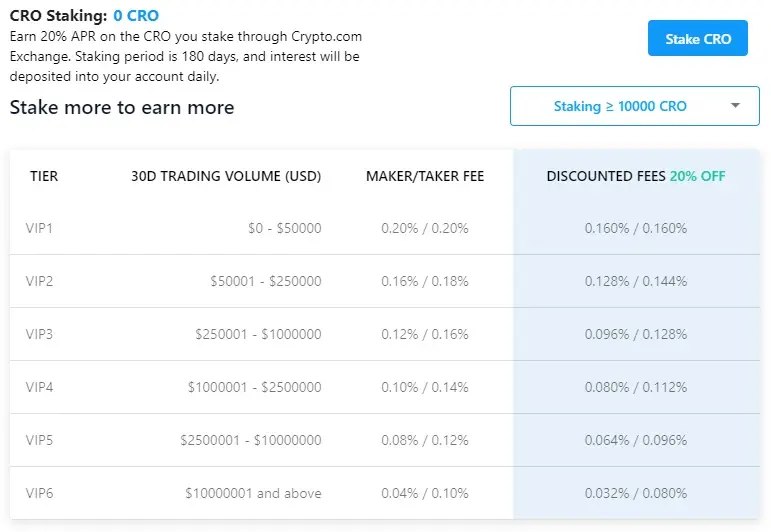Click the 0.12% / 0.16% fee cell
The height and width of the screenshot is (532, 771).
[x=425, y=334]
